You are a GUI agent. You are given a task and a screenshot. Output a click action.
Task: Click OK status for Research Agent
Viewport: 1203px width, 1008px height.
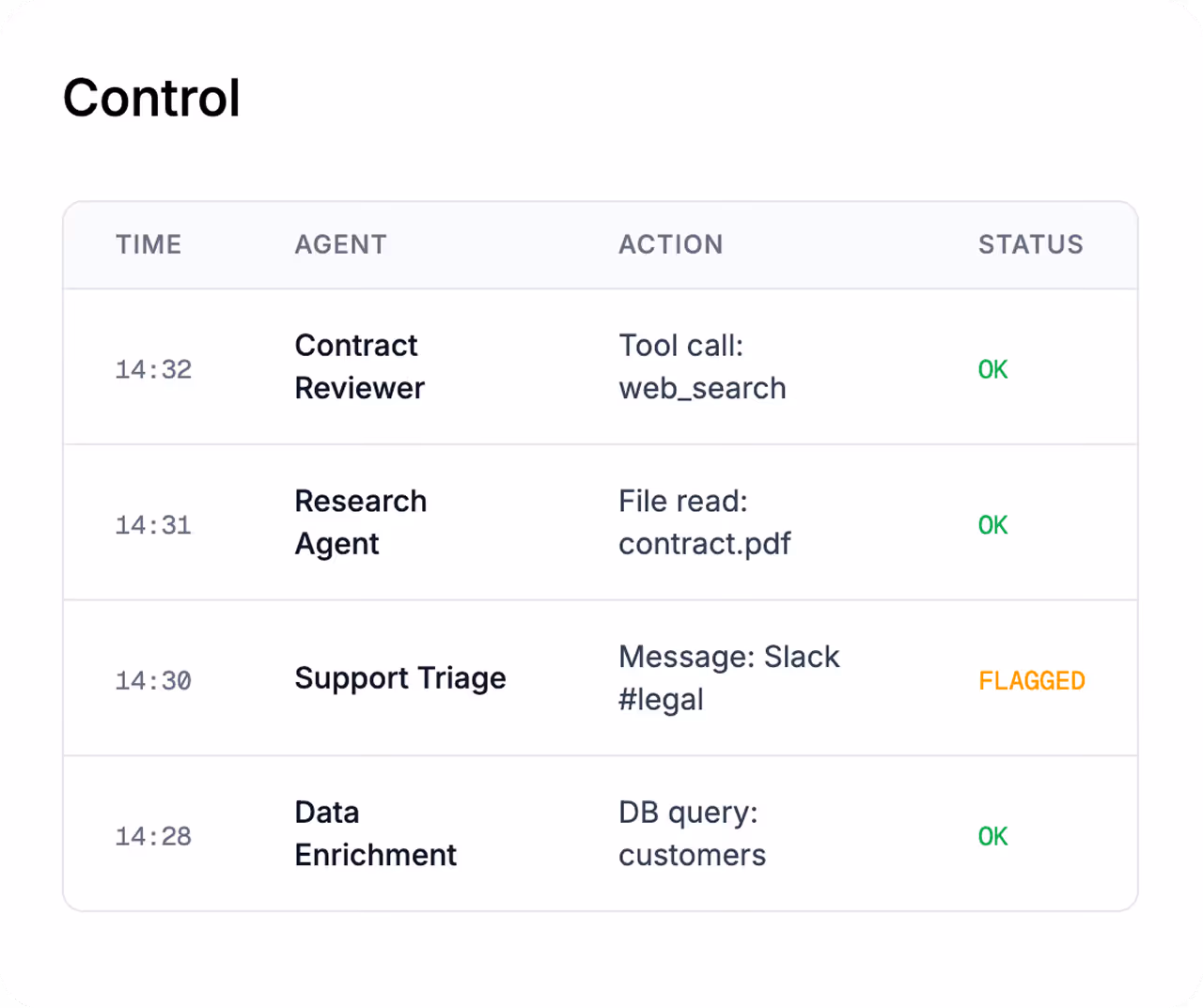click(992, 525)
